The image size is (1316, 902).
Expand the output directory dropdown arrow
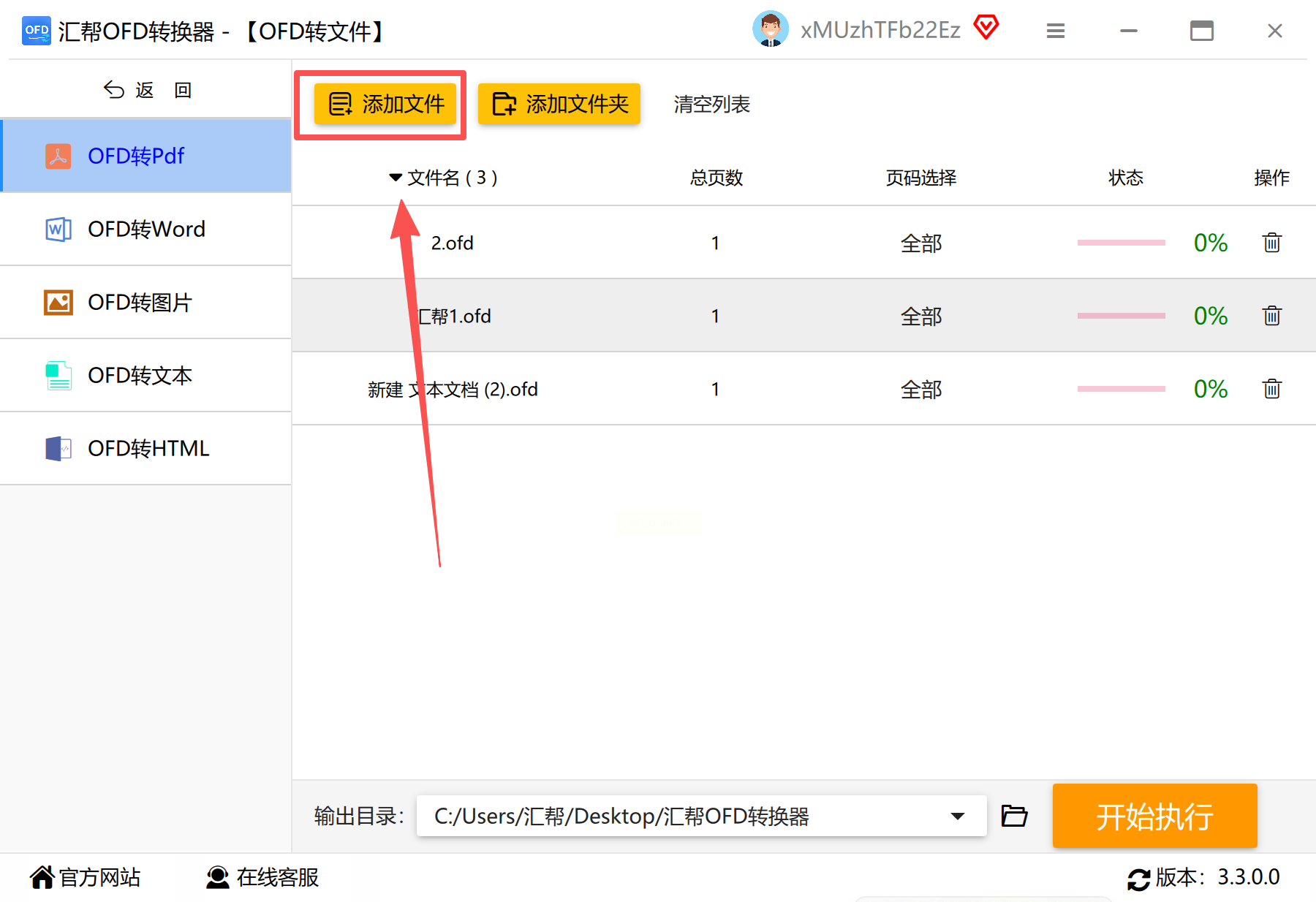pyautogui.click(x=957, y=816)
